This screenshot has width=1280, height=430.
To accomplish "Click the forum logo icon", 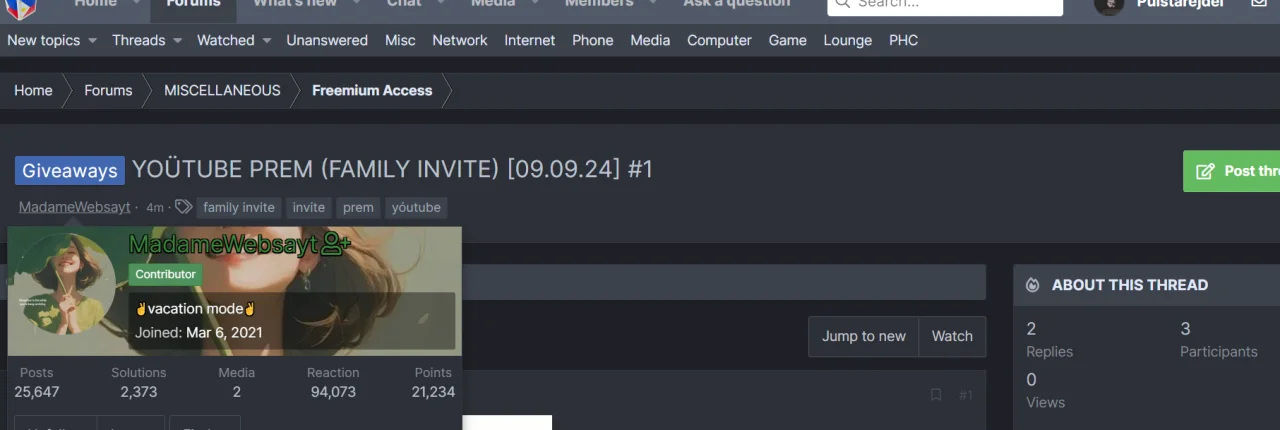I will click(22, 8).
